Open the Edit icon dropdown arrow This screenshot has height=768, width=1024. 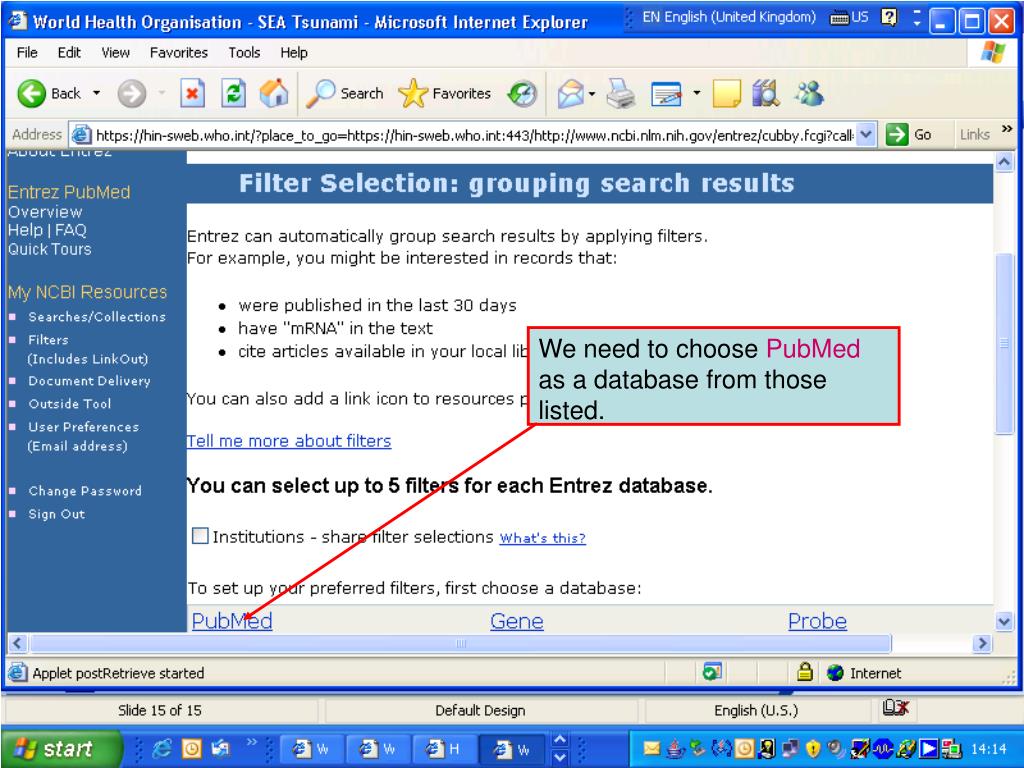pyautogui.click(x=697, y=93)
